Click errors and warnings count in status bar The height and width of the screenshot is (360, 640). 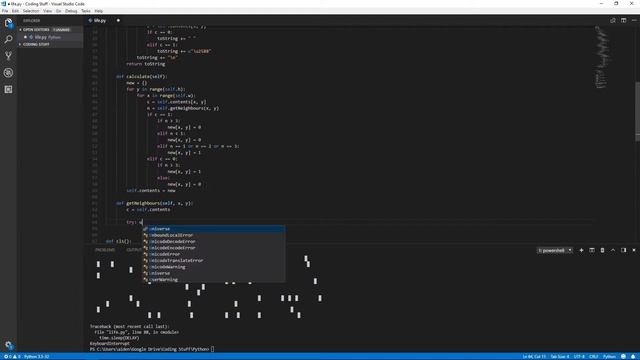(x=12, y=356)
